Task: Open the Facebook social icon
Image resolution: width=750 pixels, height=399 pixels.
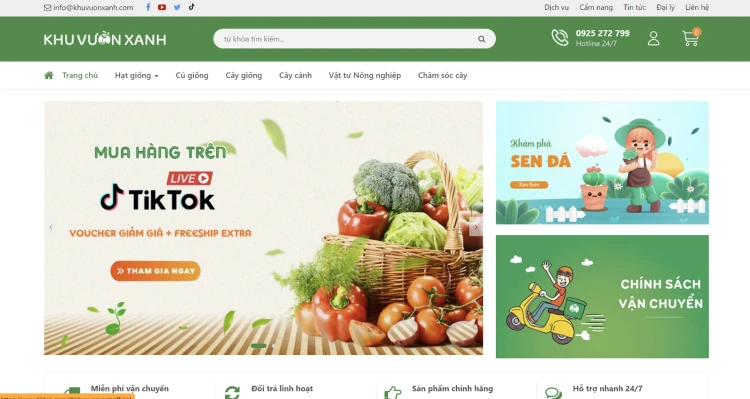Action: coord(148,7)
